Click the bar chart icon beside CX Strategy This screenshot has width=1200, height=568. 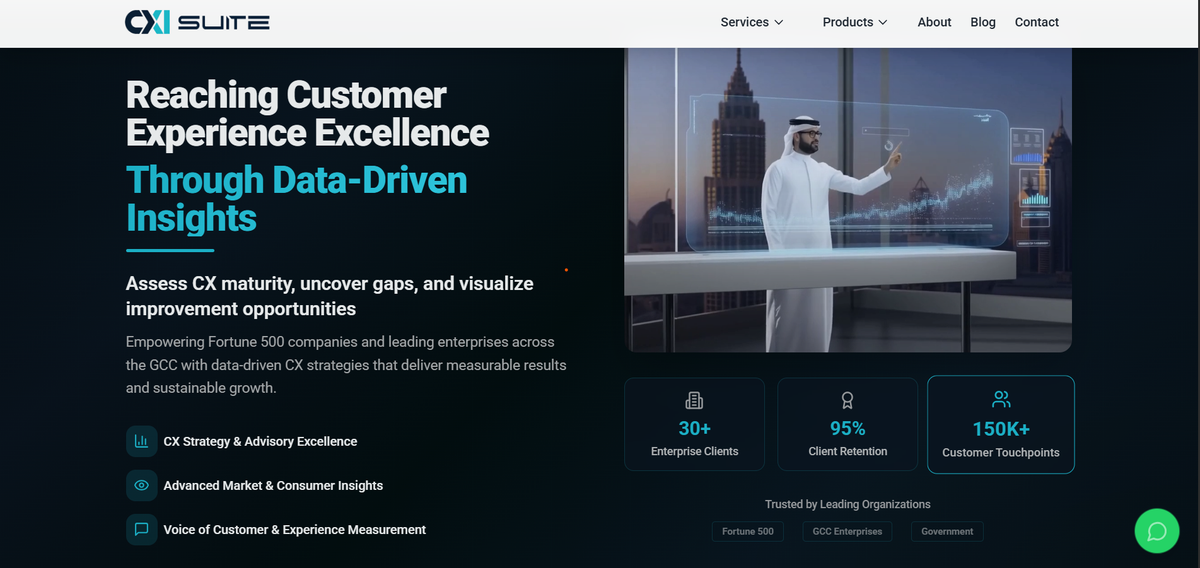(x=141, y=441)
